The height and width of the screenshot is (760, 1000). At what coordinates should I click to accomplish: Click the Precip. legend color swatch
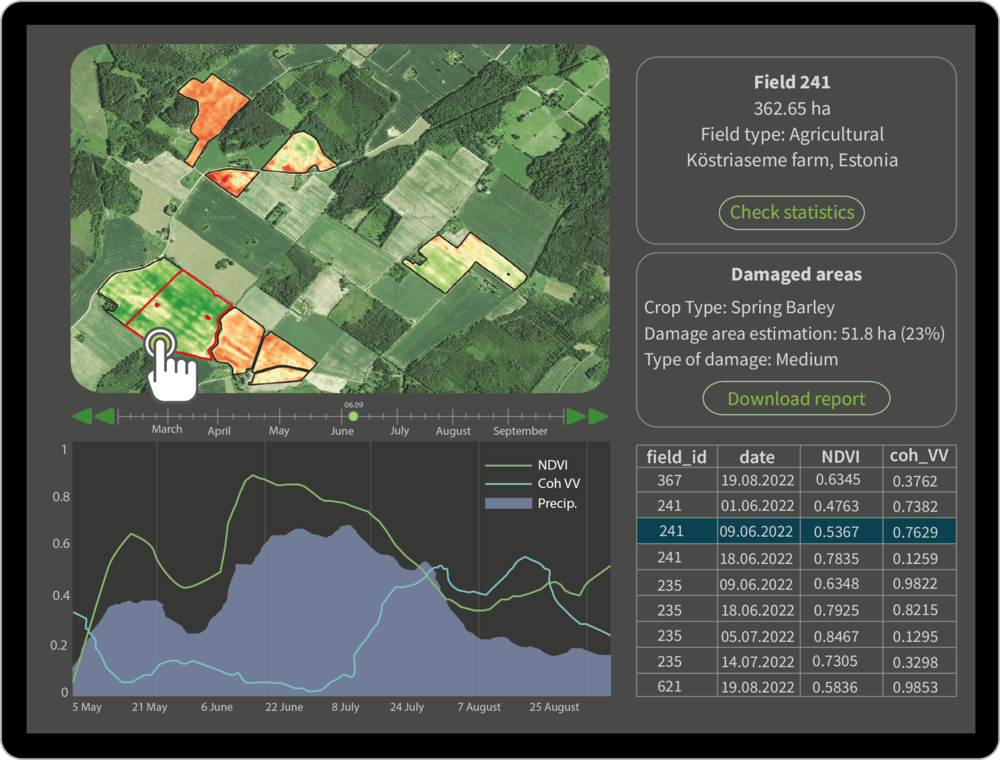[508, 503]
